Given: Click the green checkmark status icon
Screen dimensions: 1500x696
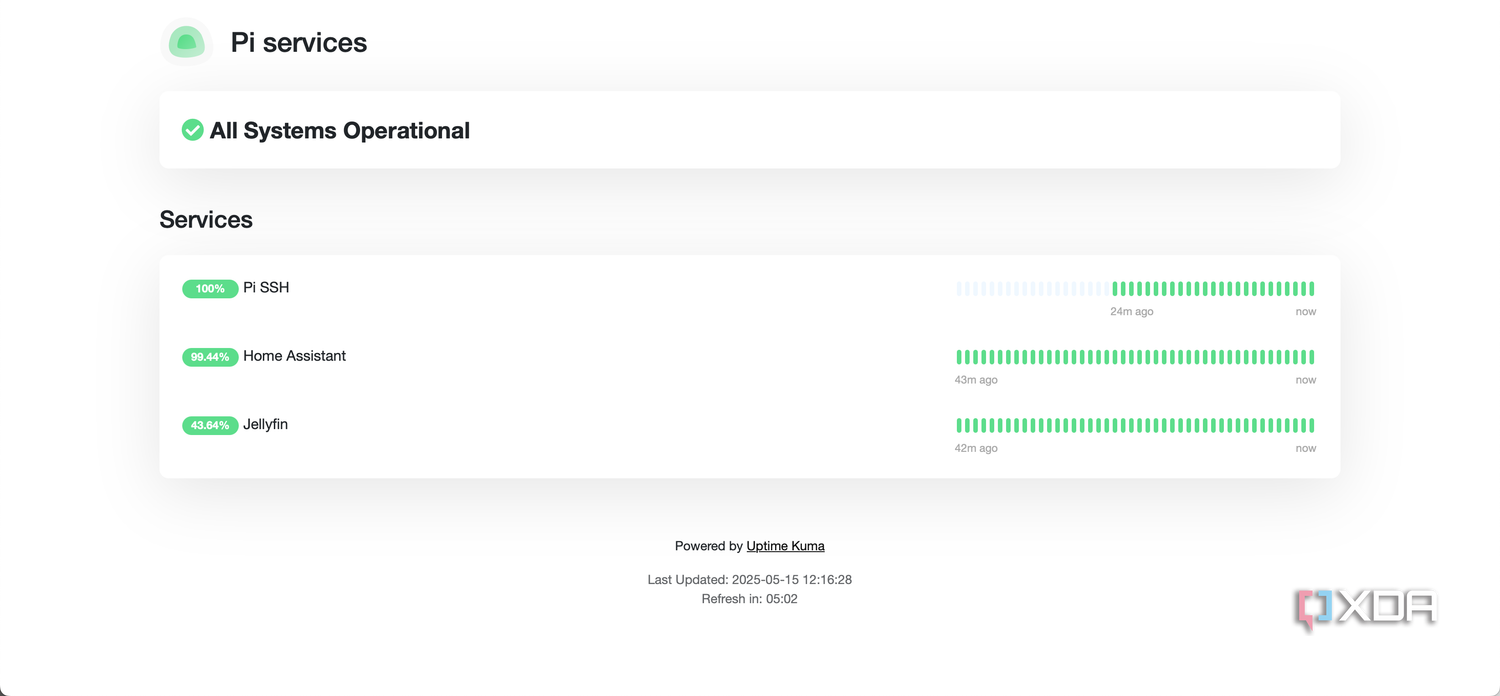Looking at the screenshot, I should point(192,130).
